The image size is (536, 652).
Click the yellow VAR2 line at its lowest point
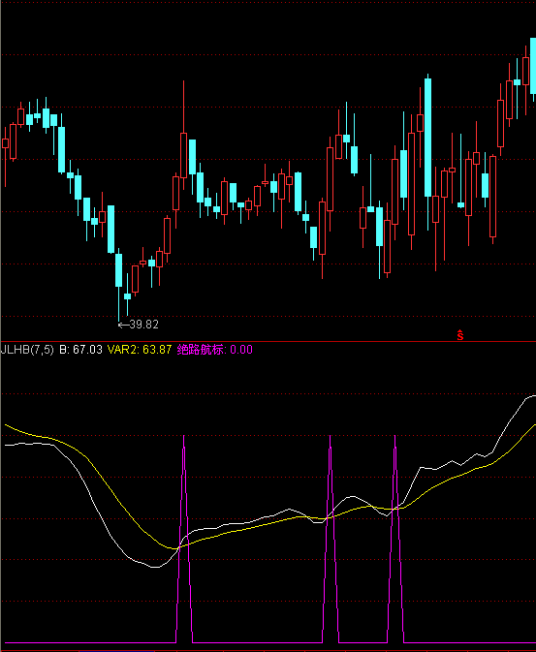click(174, 548)
